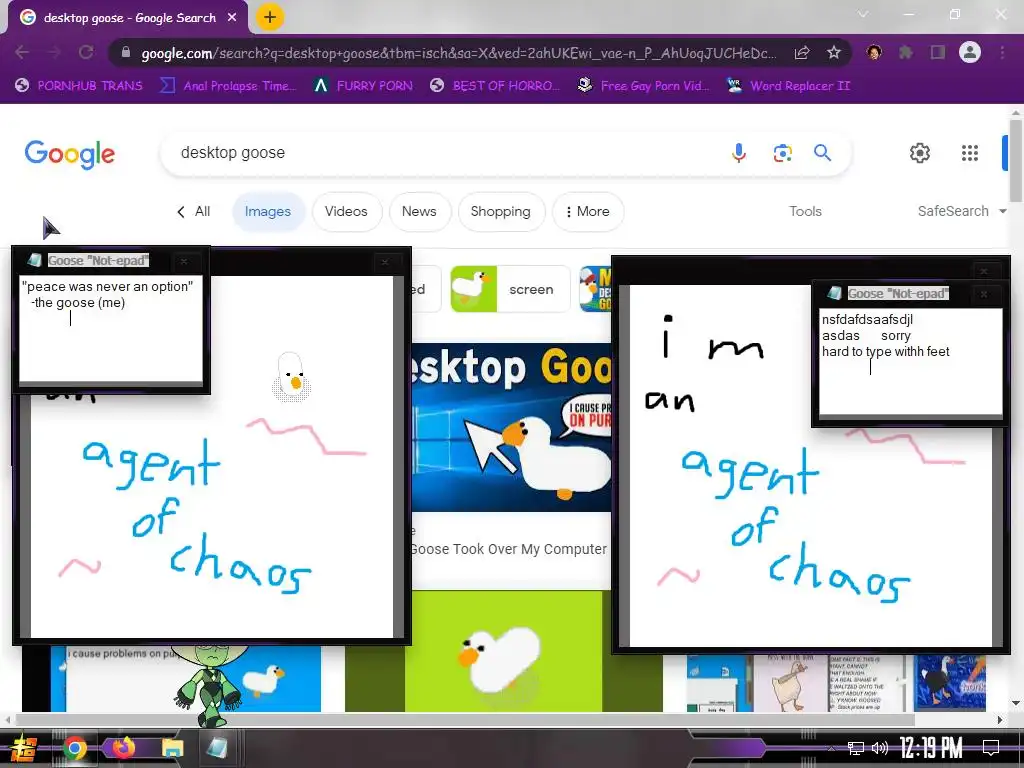The width and height of the screenshot is (1024, 768).
Task: Select the desktop goose browser tab
Action: click(x=128, y=18)
